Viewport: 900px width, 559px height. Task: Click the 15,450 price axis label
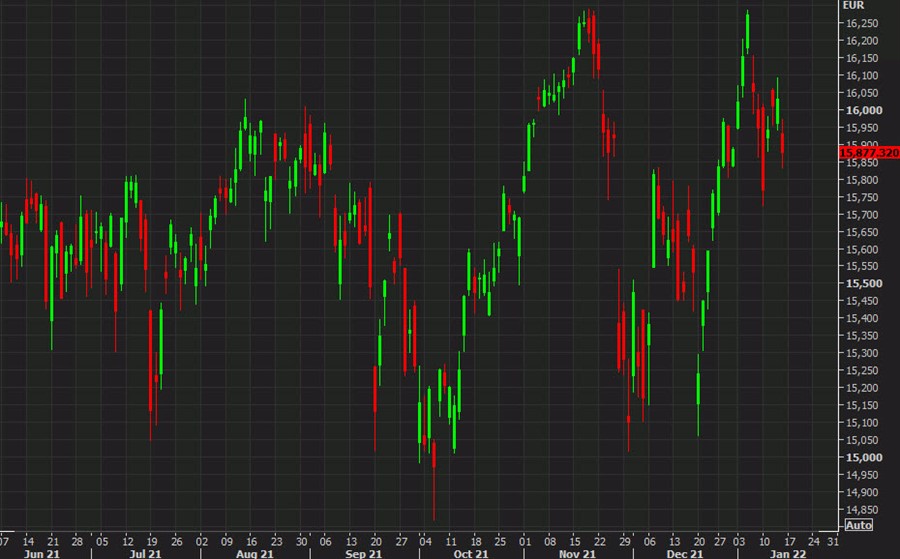(x=862, y=301)
